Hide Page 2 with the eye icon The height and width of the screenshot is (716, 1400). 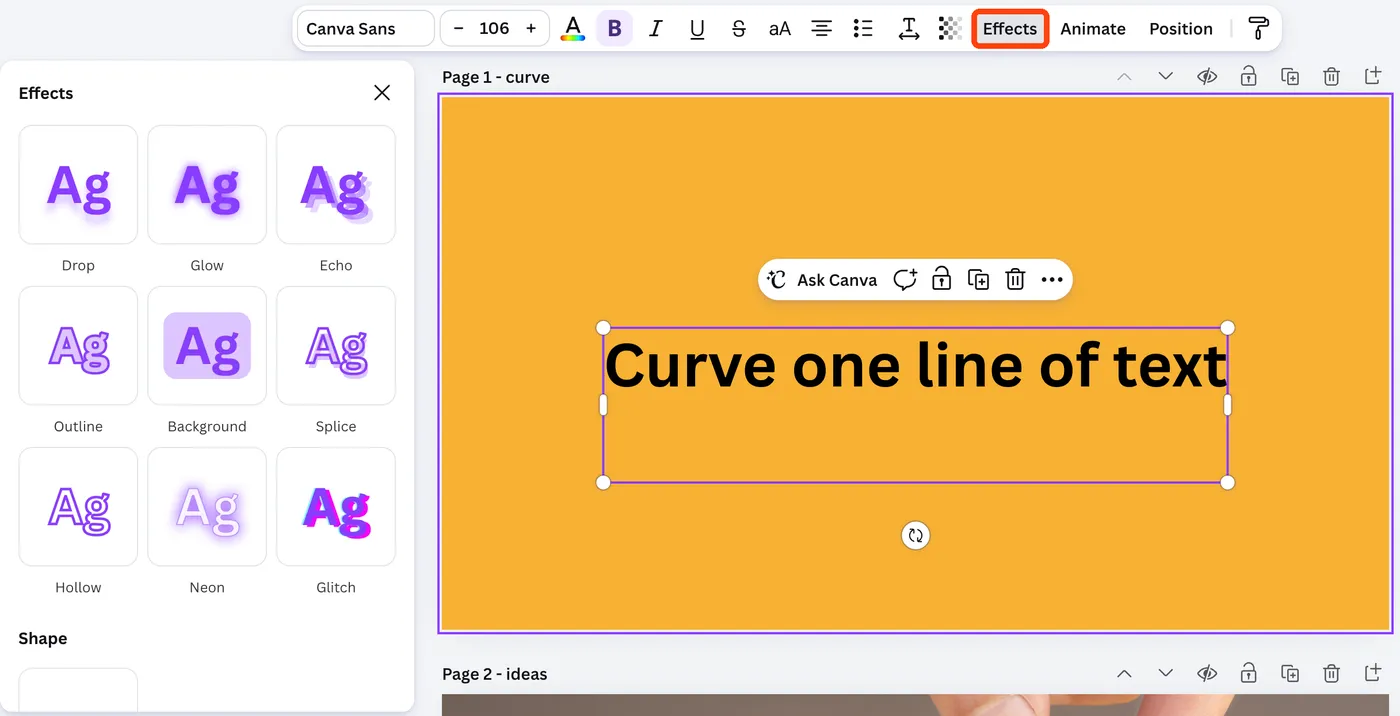coord(1207,674)
